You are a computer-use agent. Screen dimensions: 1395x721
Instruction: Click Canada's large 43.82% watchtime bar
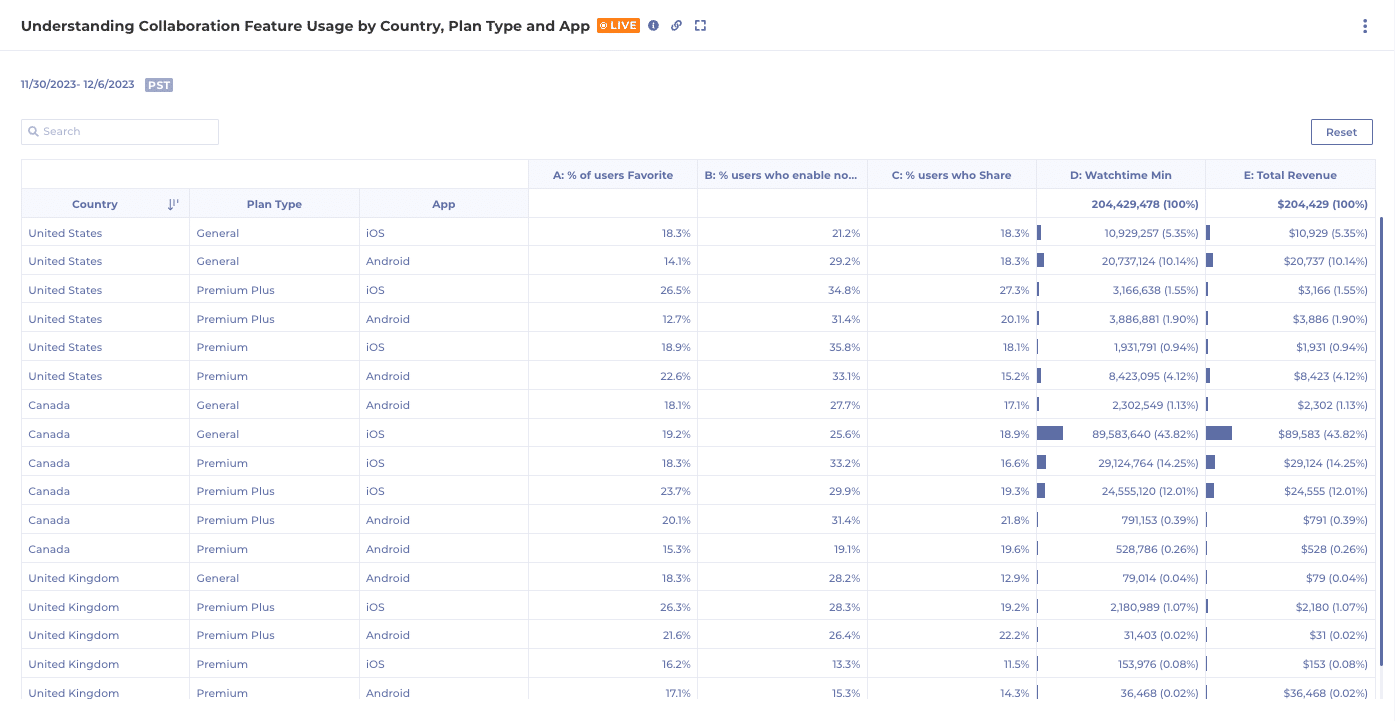click(x=1050, y=433)
